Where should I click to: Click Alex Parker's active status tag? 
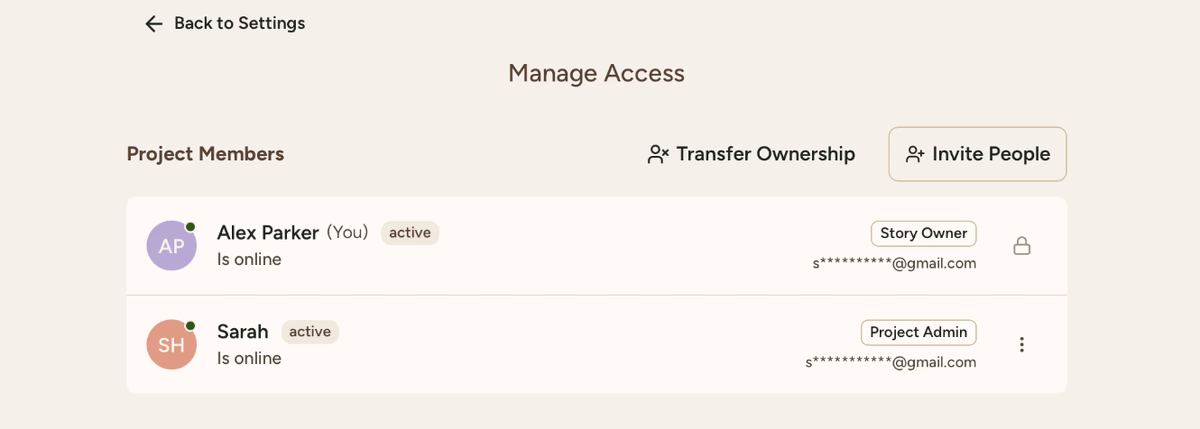(410, 233)
